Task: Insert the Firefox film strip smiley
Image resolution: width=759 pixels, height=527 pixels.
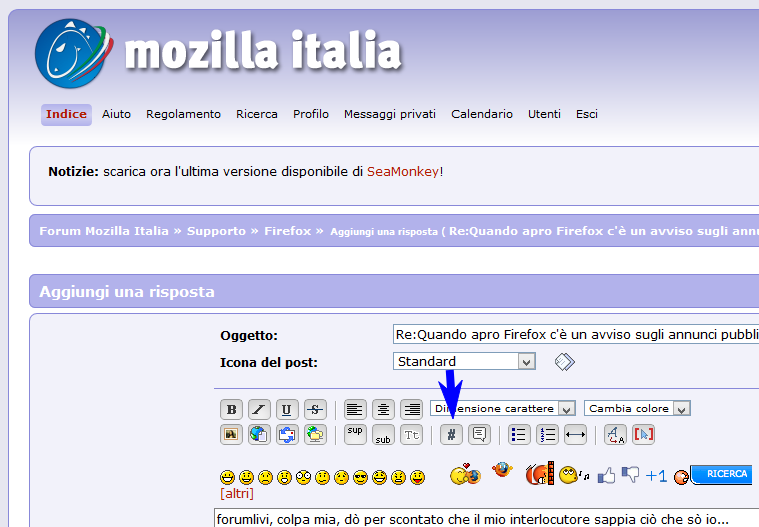Action: coord(539,473)
